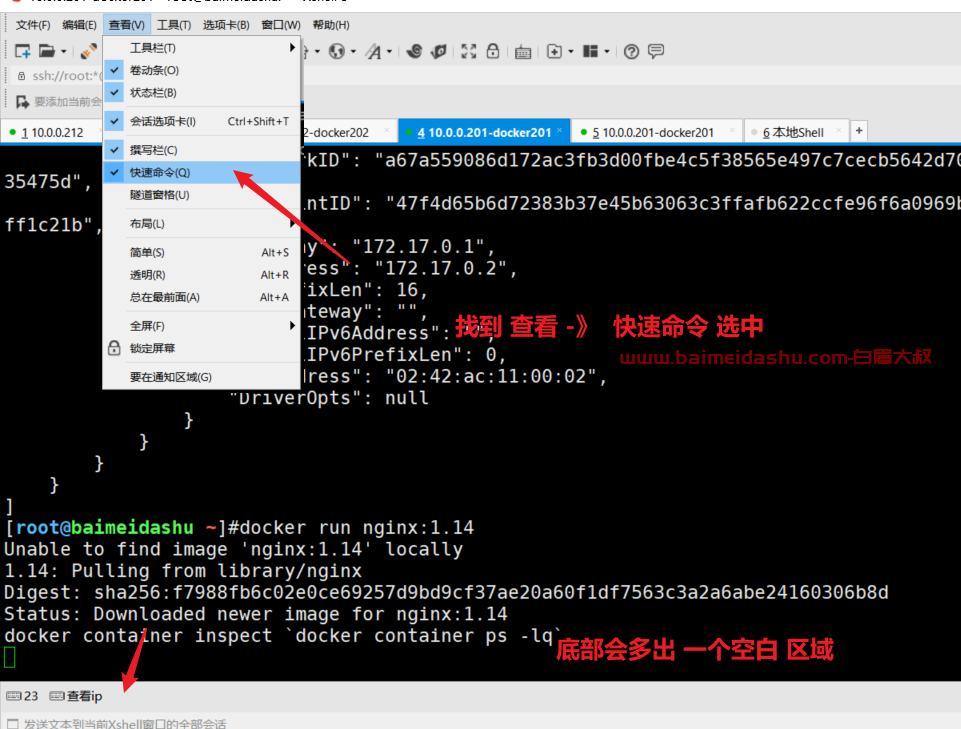Select tab 4 10.0.0.201-docker201
This screenshot has height=729, width=961.
pos(484,132)
